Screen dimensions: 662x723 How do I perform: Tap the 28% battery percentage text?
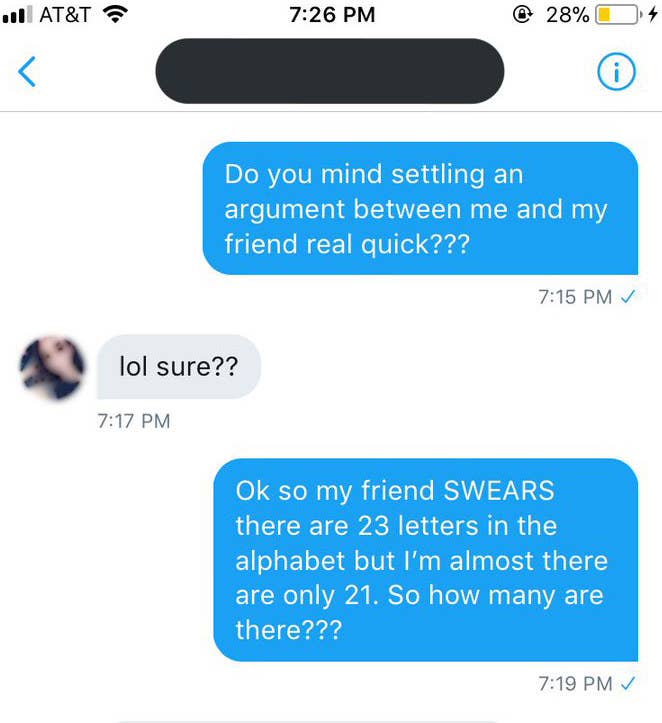pos(567,15)
